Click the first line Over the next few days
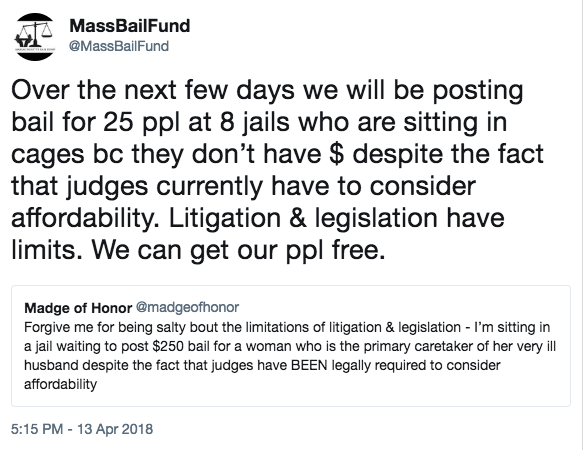 click(152, 90)
